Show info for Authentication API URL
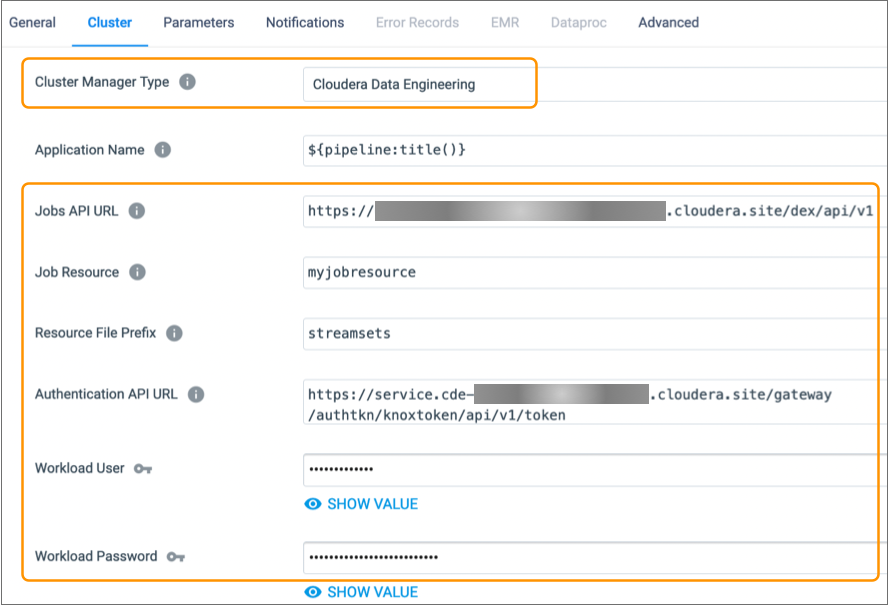888x605 pixels. (196, 394)
